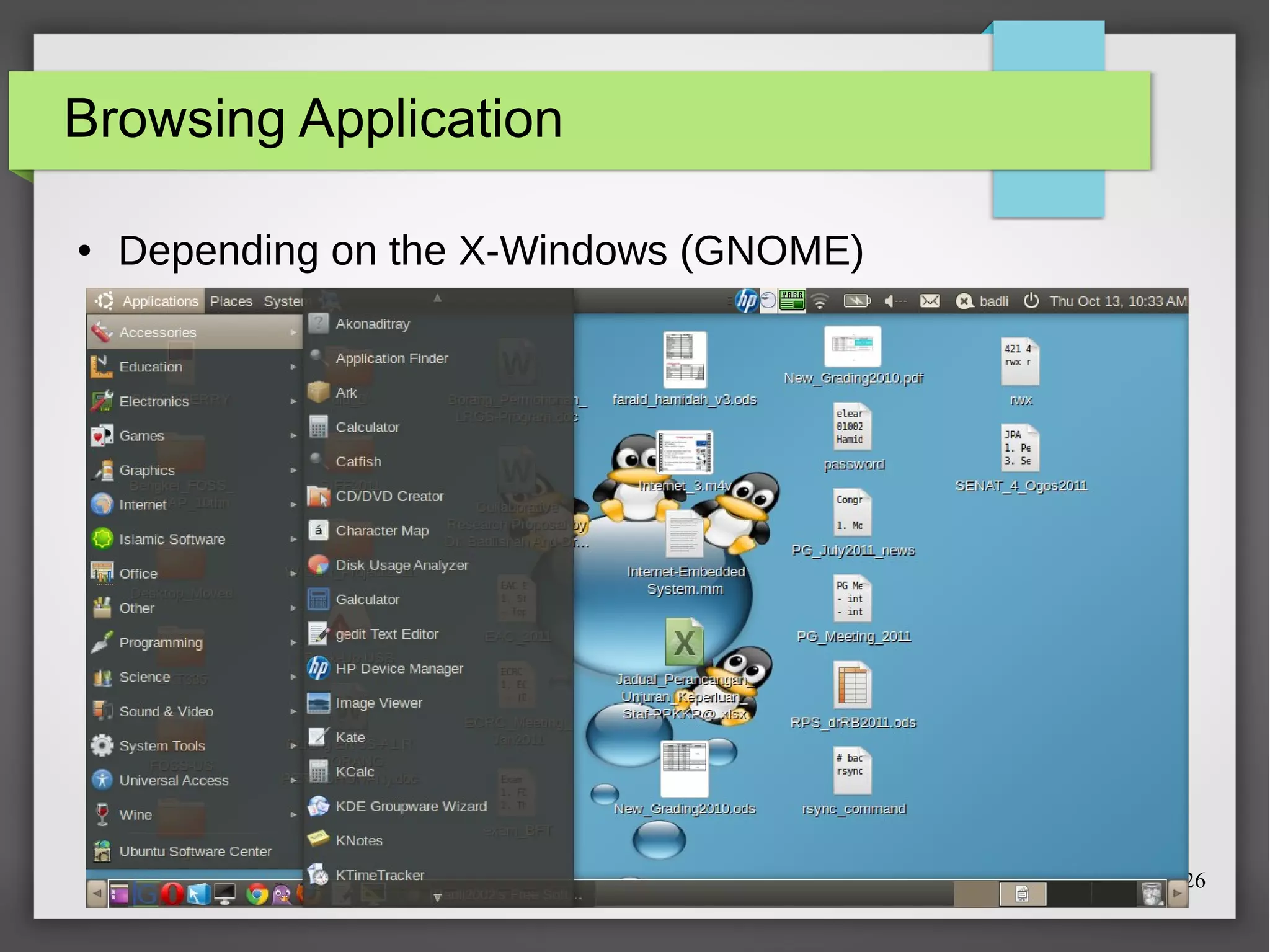This screenshot has width=1270, height=952.
Task: Click the mail envelope indicator
Action: [x=930, y=301]
